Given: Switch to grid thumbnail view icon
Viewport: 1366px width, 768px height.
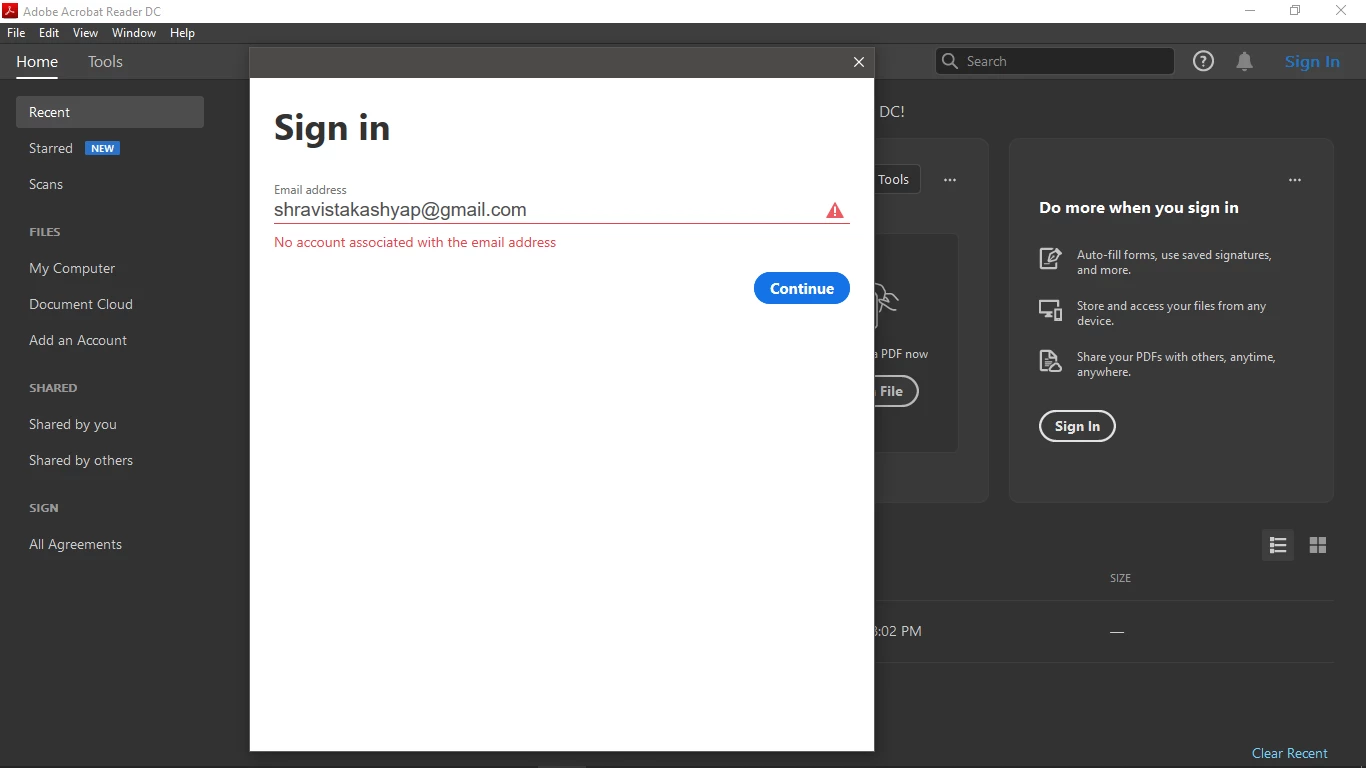Looking at the screenshot, I should point(1318,545).
